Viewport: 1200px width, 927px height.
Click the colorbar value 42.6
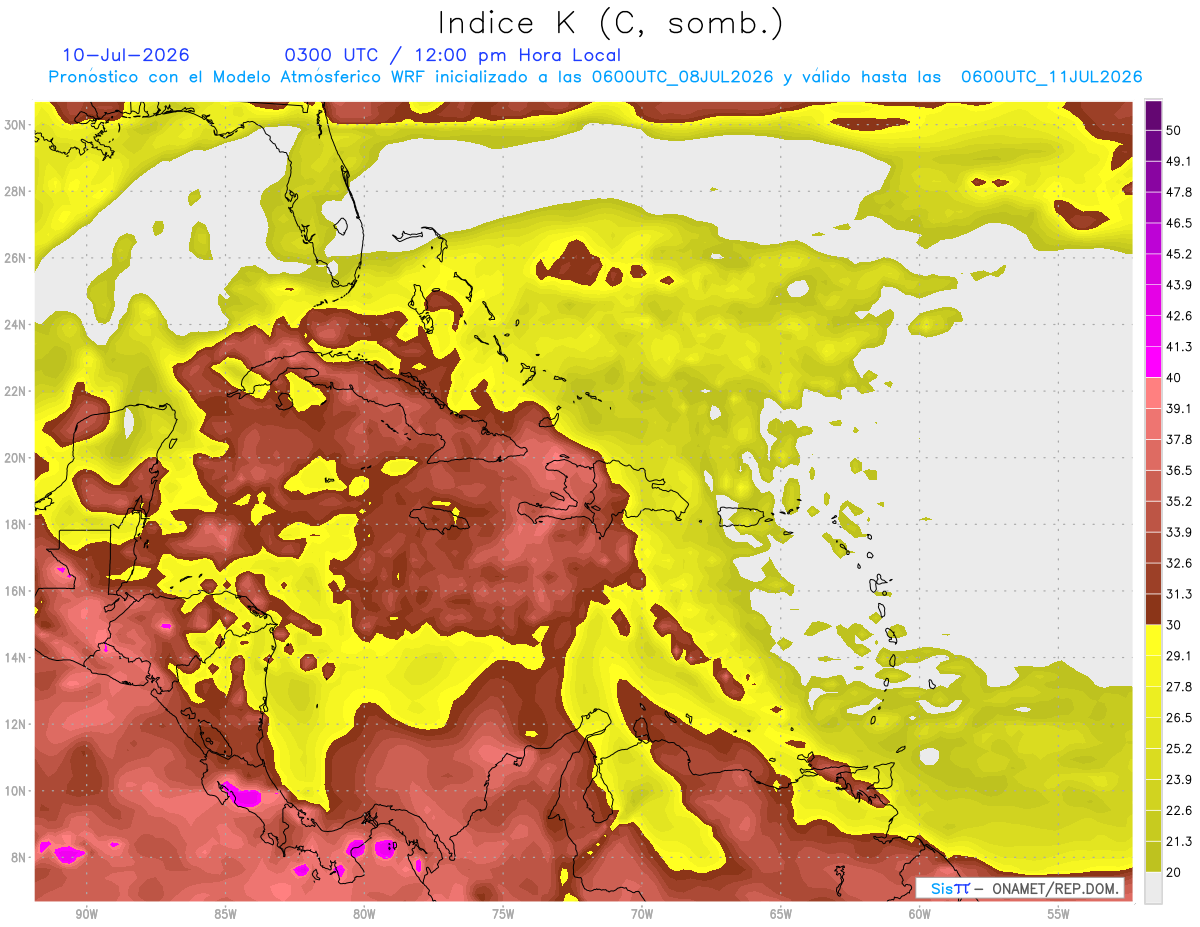(x=1179, y=316)
